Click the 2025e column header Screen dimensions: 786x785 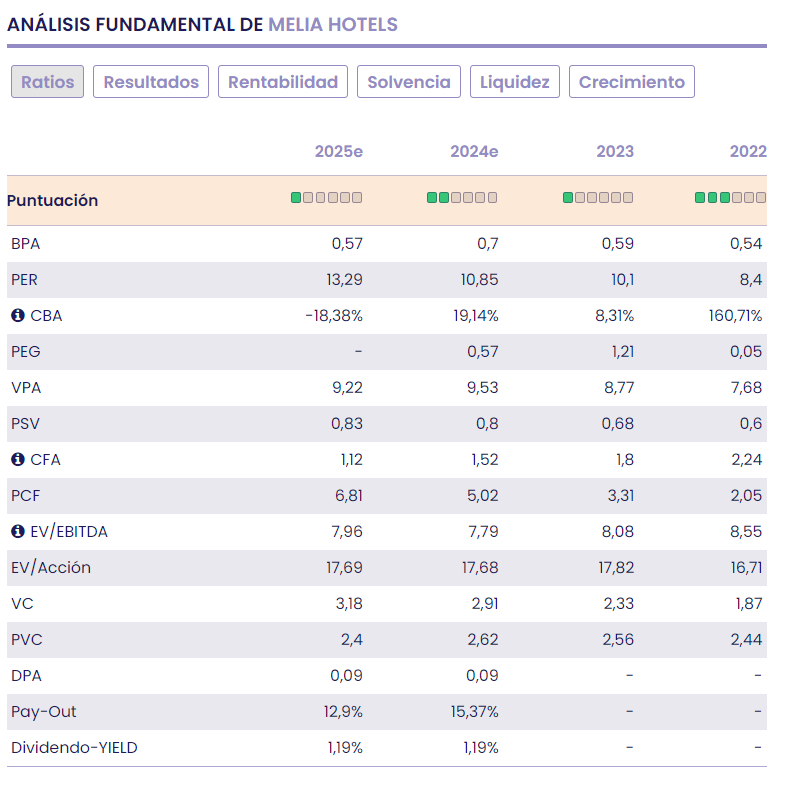click(x=338, y=152)
